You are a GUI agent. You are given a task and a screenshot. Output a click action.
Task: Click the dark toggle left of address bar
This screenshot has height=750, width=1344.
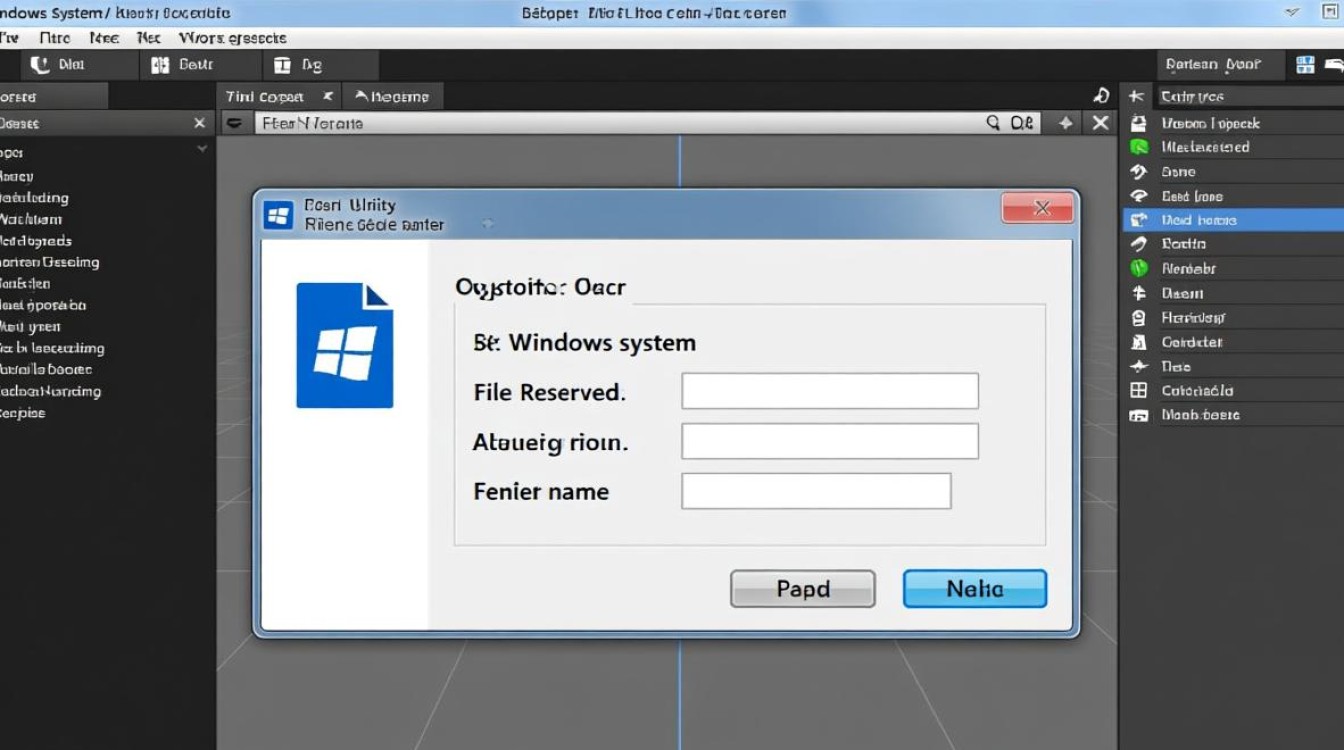click(x=234, y=123)
